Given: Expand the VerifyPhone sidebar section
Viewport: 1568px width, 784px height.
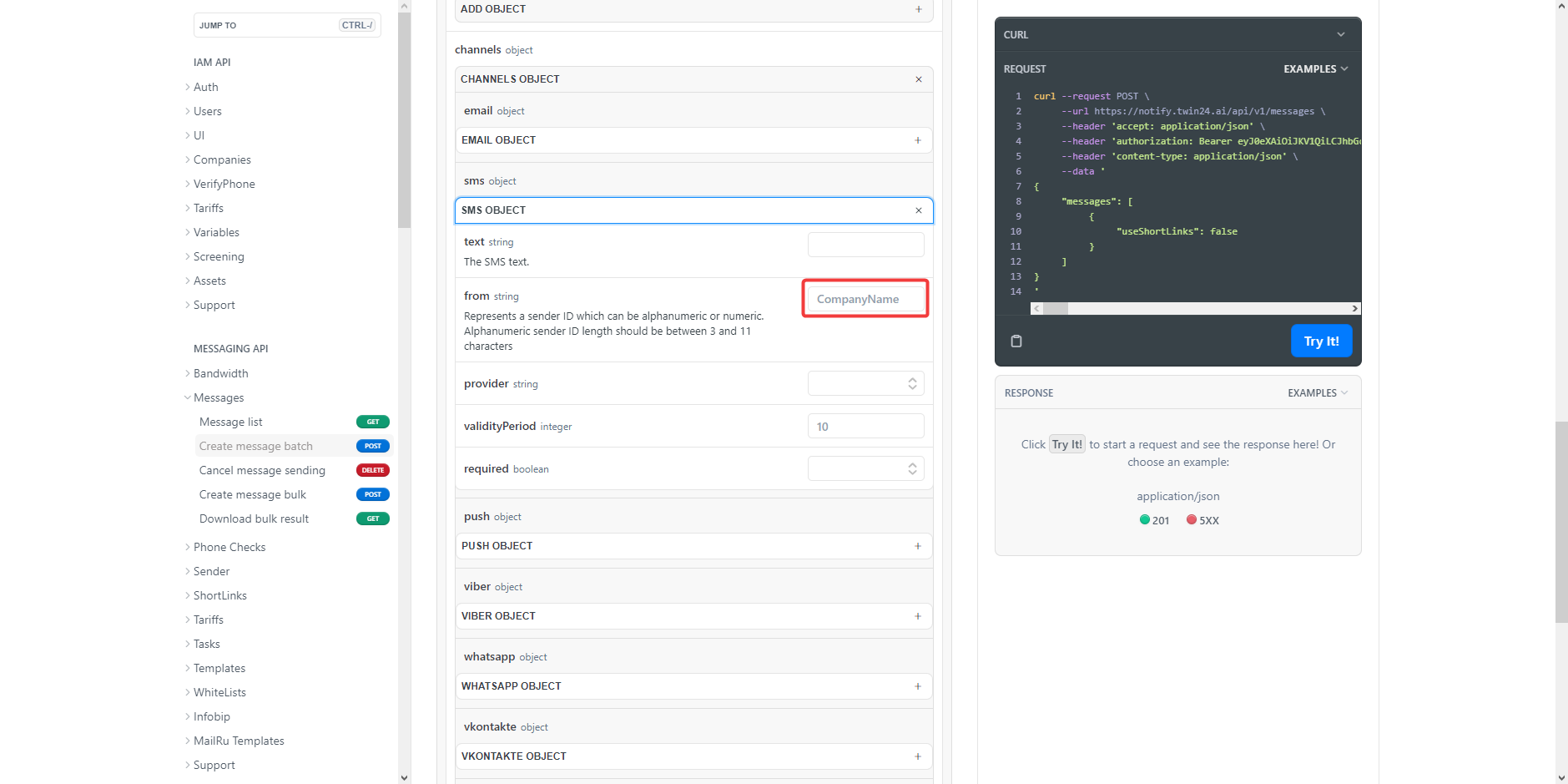Looking at the screenshot, I should pyautogui.click(x=224, y=184).
